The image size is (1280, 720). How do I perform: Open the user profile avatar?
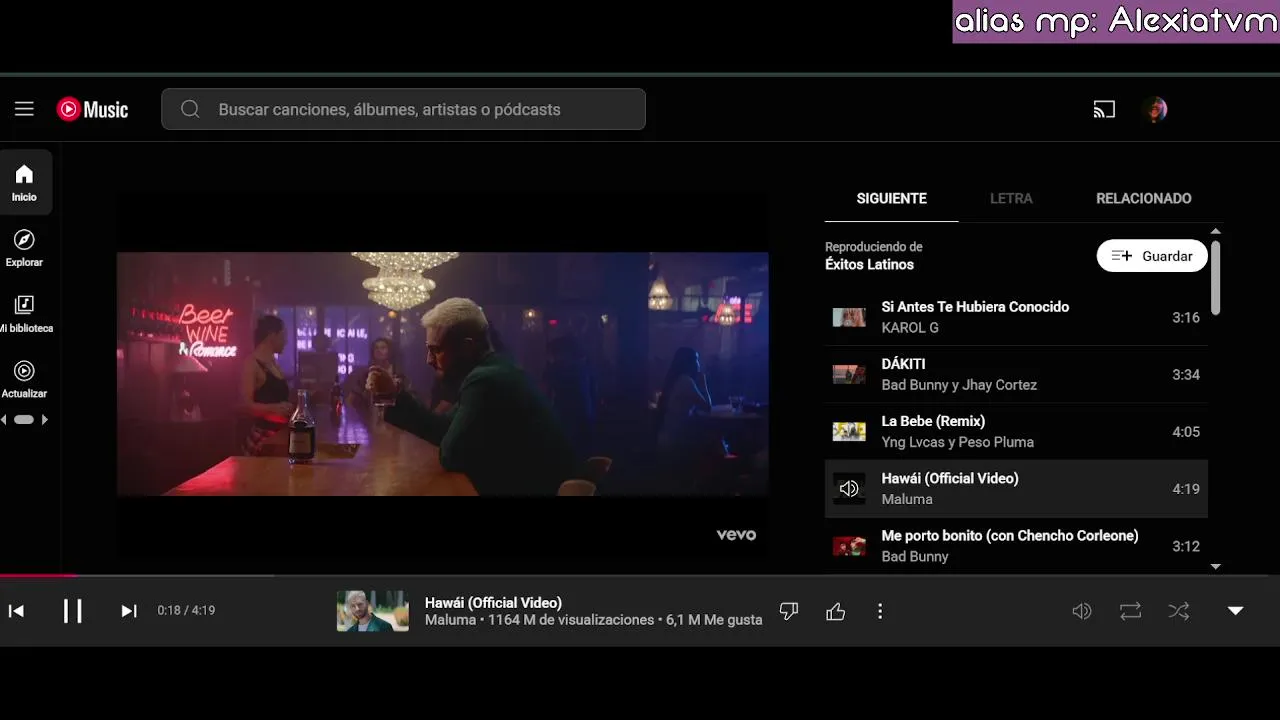click(x=1155, y=109)
